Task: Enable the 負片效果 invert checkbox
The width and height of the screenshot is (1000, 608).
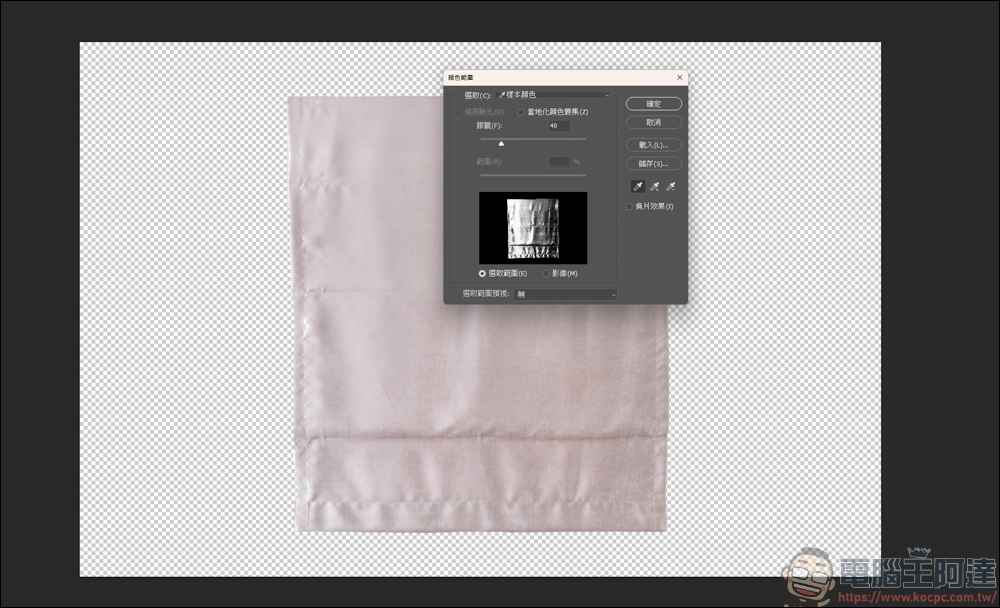Action: (x=629, y=206)
